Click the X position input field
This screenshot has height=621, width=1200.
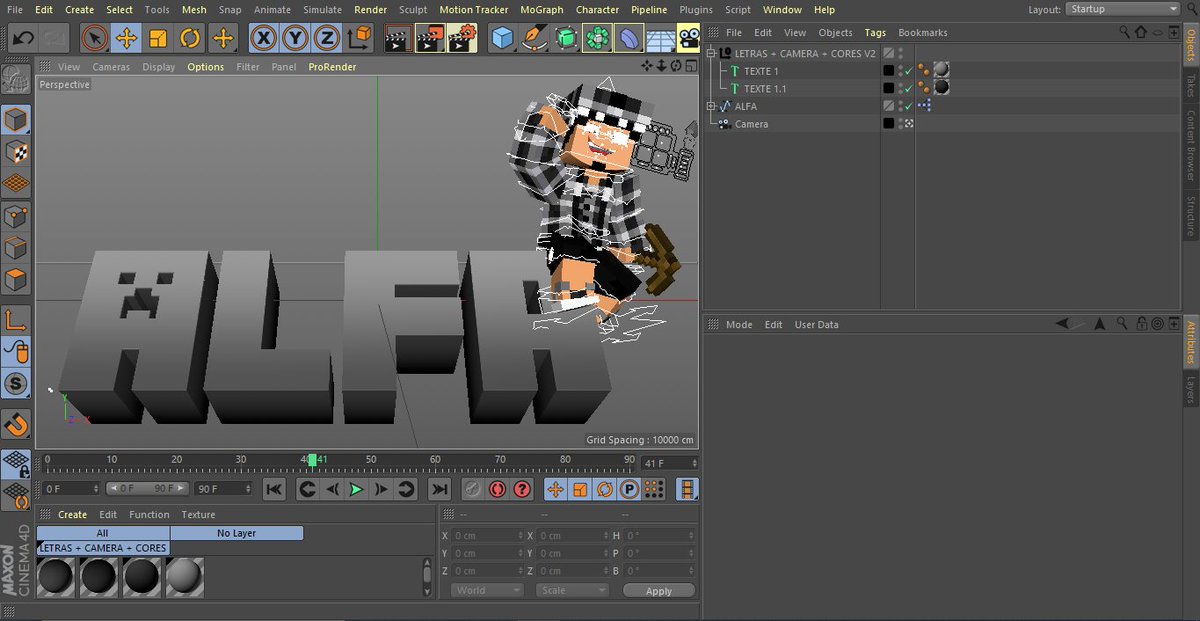pos(487,536)
